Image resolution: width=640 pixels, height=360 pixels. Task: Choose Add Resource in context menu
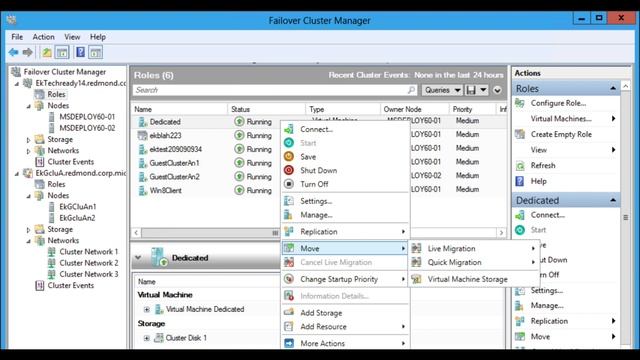click(x=345, y=327)
